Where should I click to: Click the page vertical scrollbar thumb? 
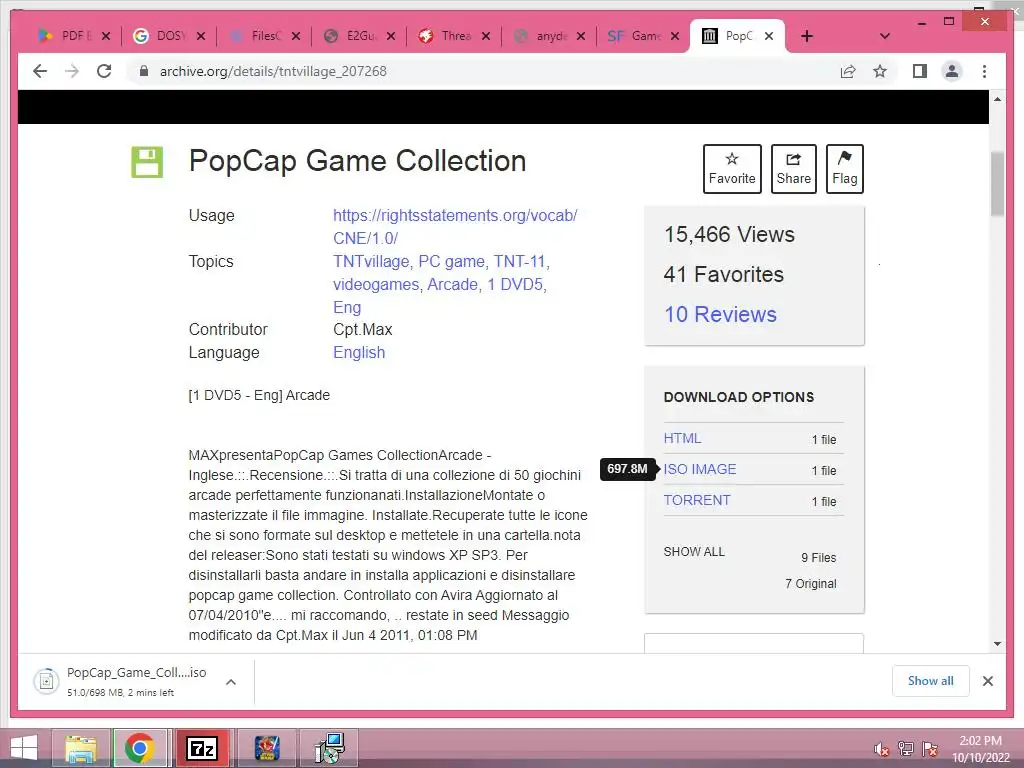(997, 184)
